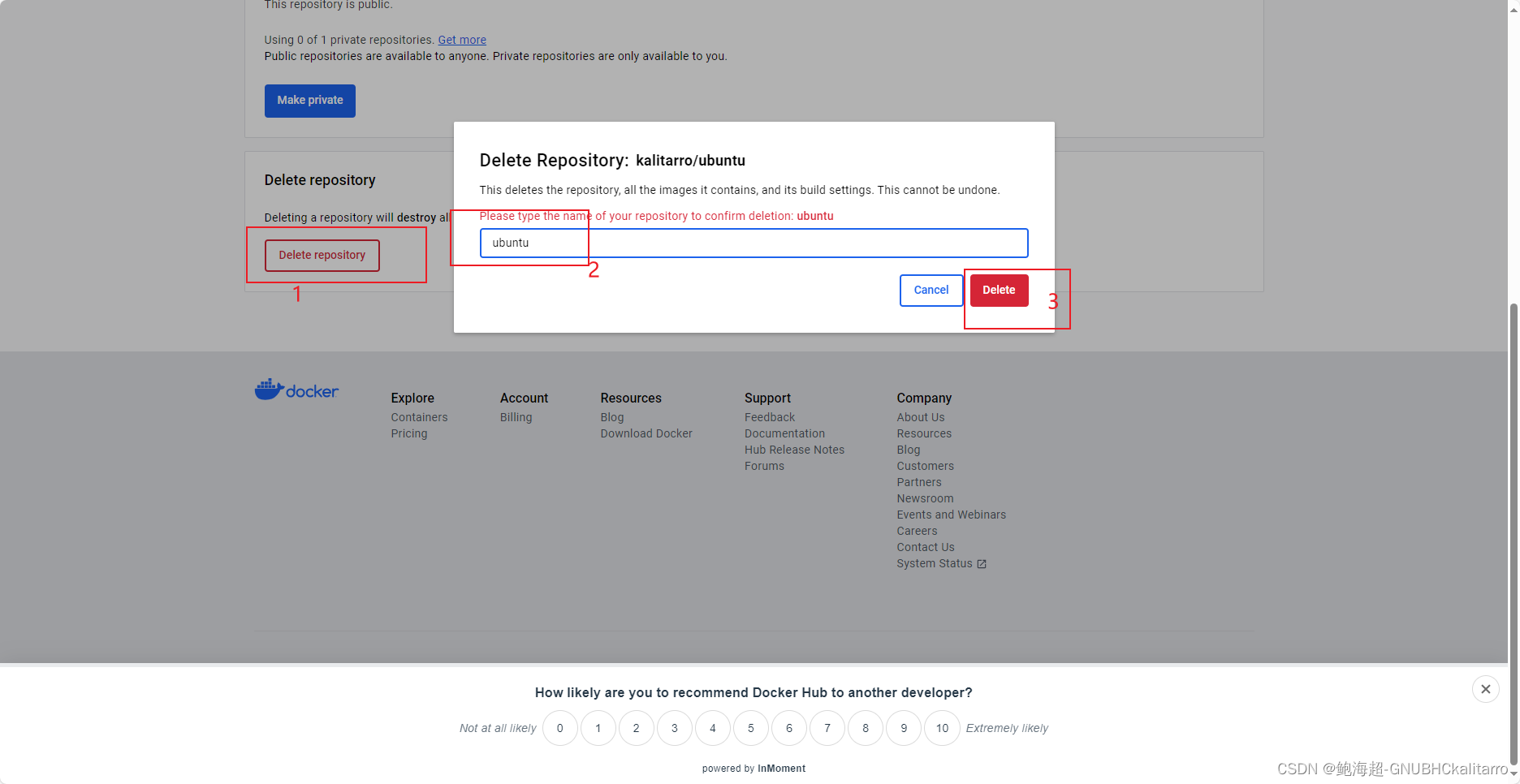Open Pricing link under Explore
The image size is (1520, 784).
409,433
